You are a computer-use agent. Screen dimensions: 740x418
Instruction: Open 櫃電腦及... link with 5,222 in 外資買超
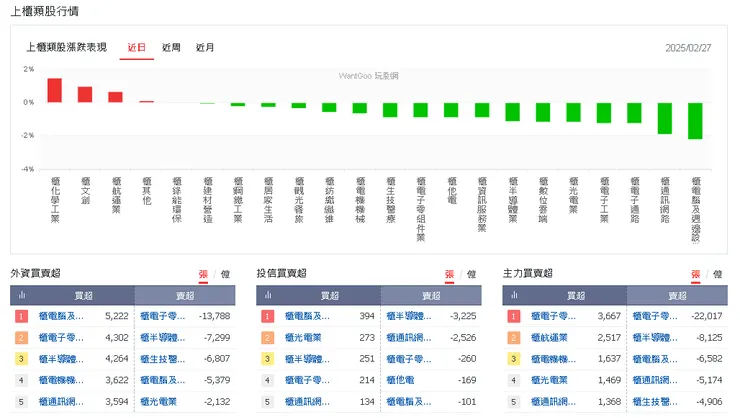click(61, 316)
